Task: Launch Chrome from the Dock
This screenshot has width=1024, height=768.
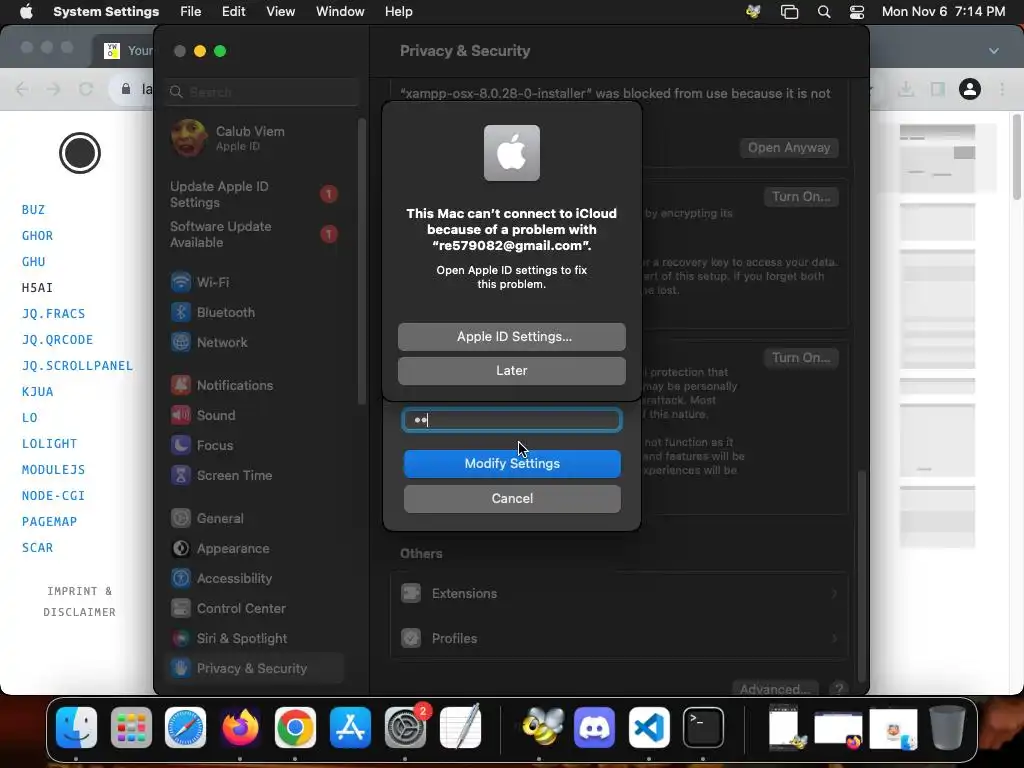Action: [295, 727]
